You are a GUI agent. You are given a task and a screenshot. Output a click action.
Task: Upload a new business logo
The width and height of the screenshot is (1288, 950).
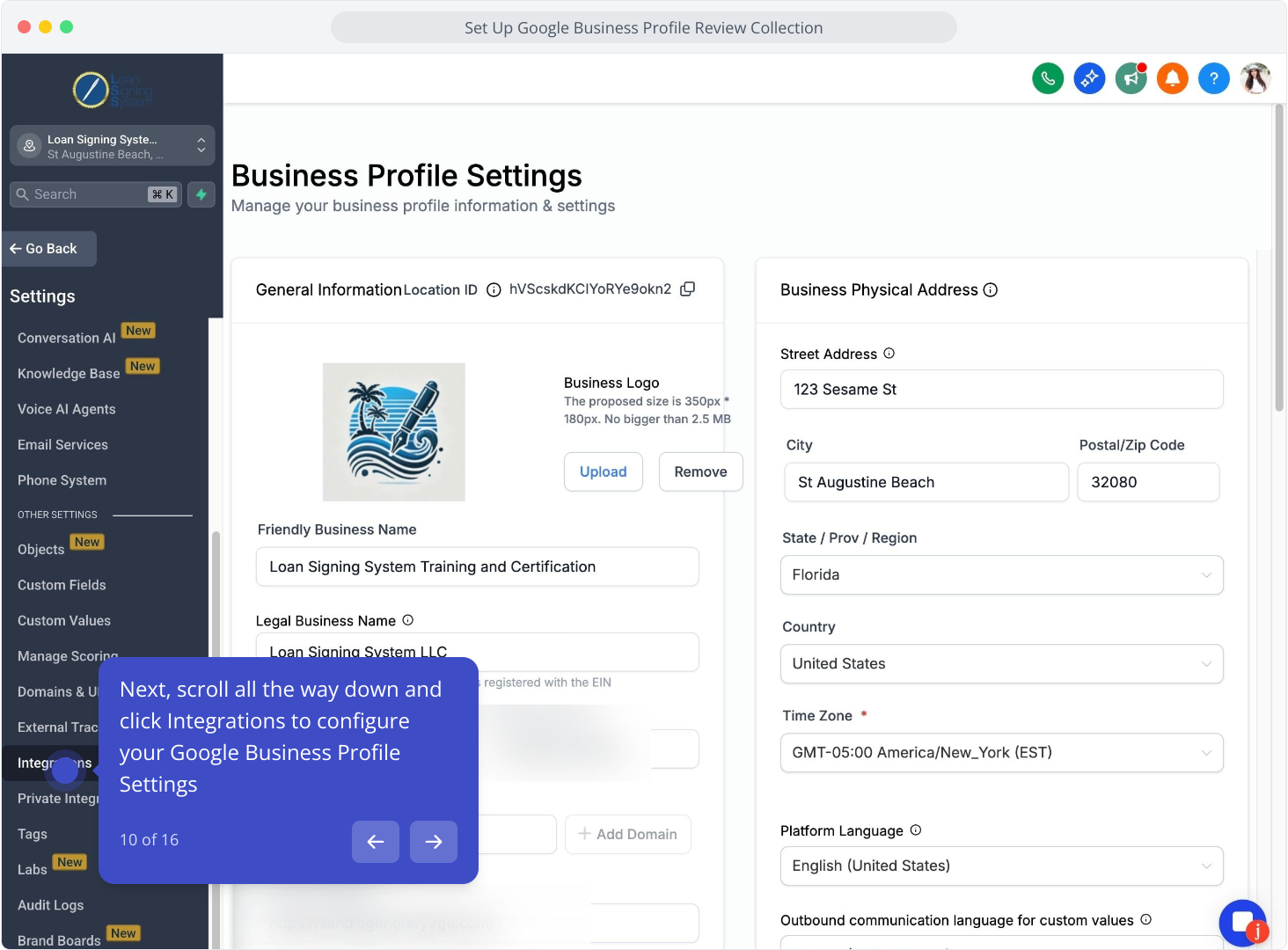[x=604, y=471]
